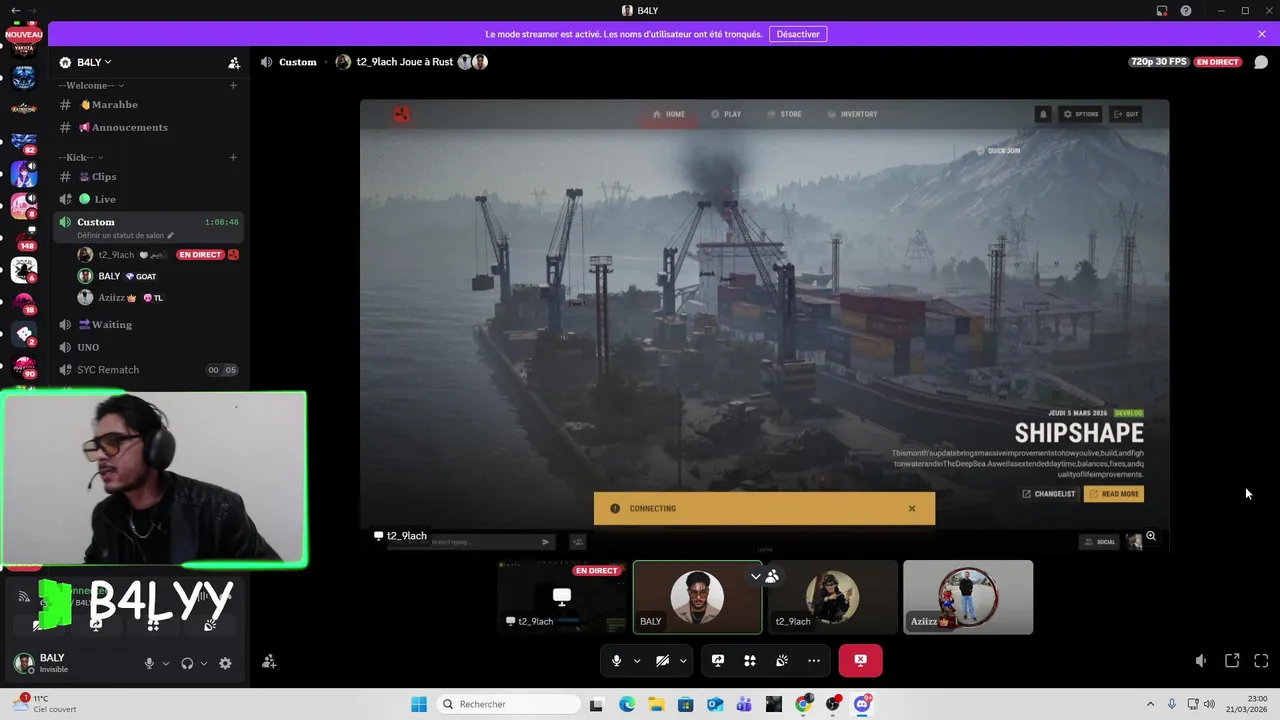
Task: Click the HOME tab in streamed Rust menu
Action: pyautogui.click(x=669, y=114)
